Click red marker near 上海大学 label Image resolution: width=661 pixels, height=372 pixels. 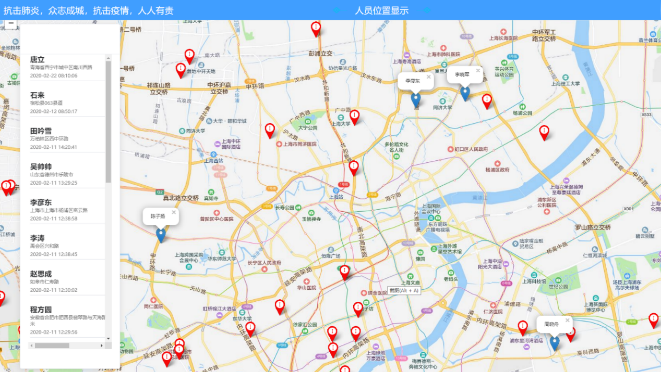(355, 118)
